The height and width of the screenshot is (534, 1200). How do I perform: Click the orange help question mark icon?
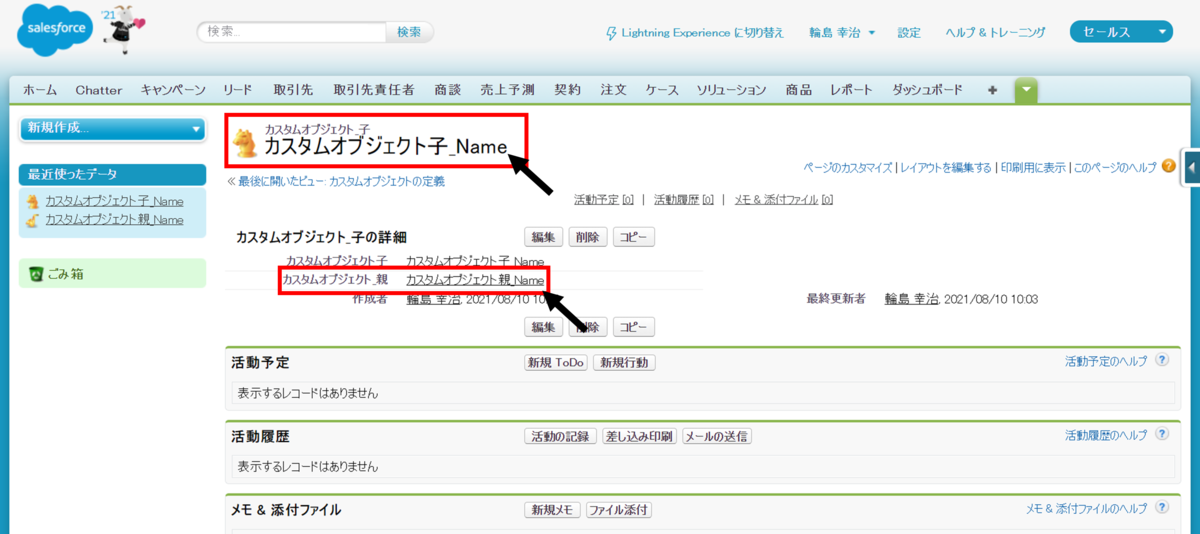point(1169,167)
